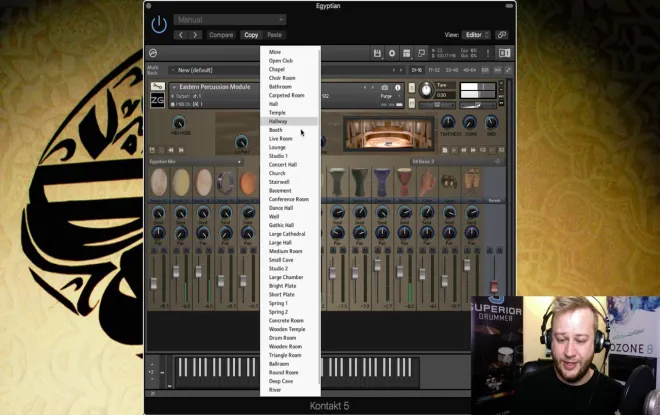Toggle the KSP multi script button

(x=485, y=70)
